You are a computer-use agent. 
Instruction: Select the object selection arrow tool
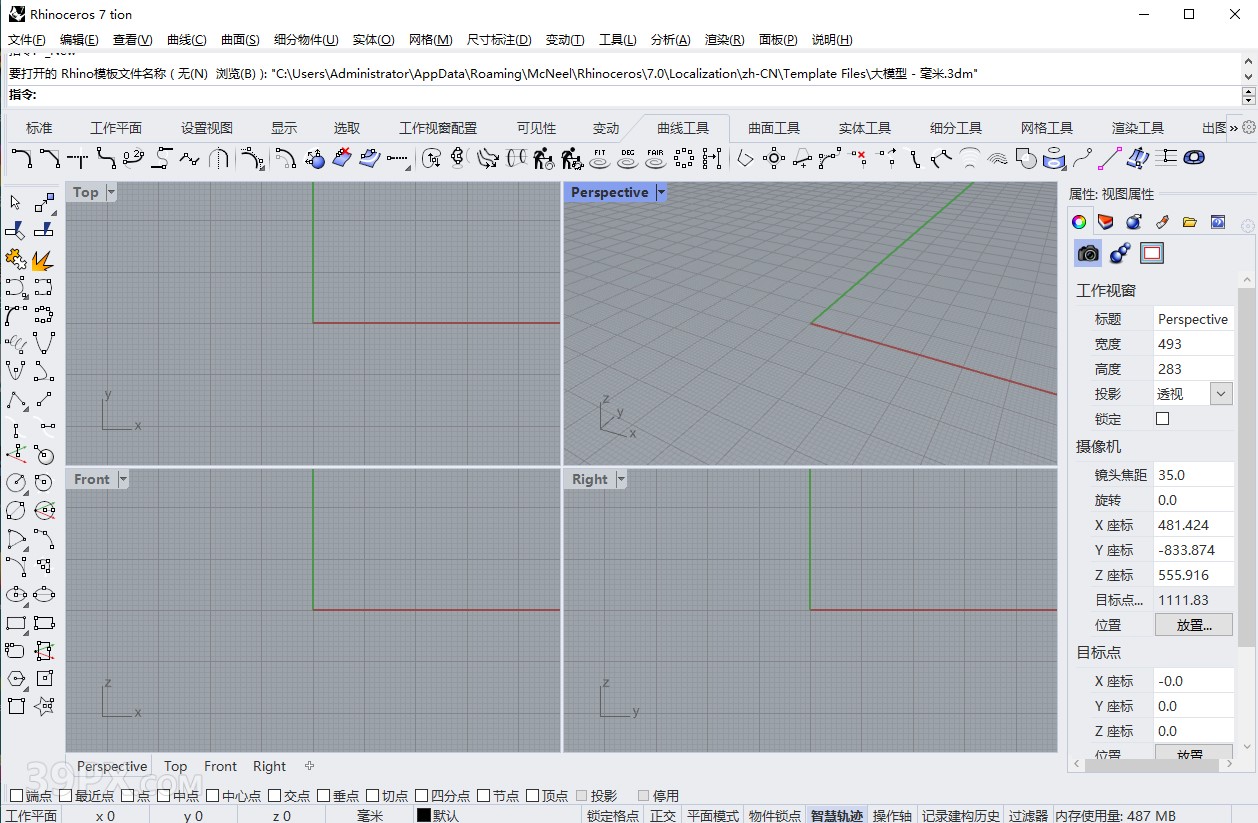(14, 202)
